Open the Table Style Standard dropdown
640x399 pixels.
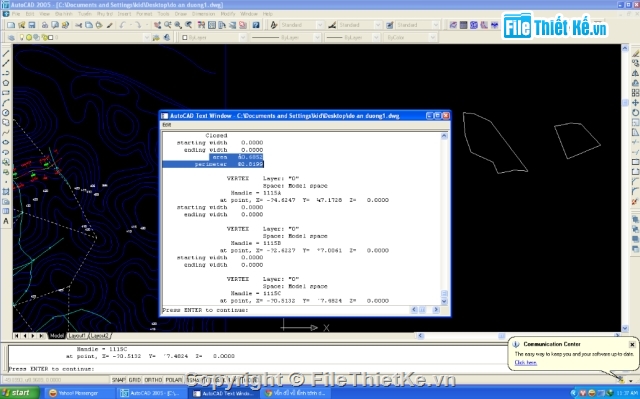click(x=435, y=25)
